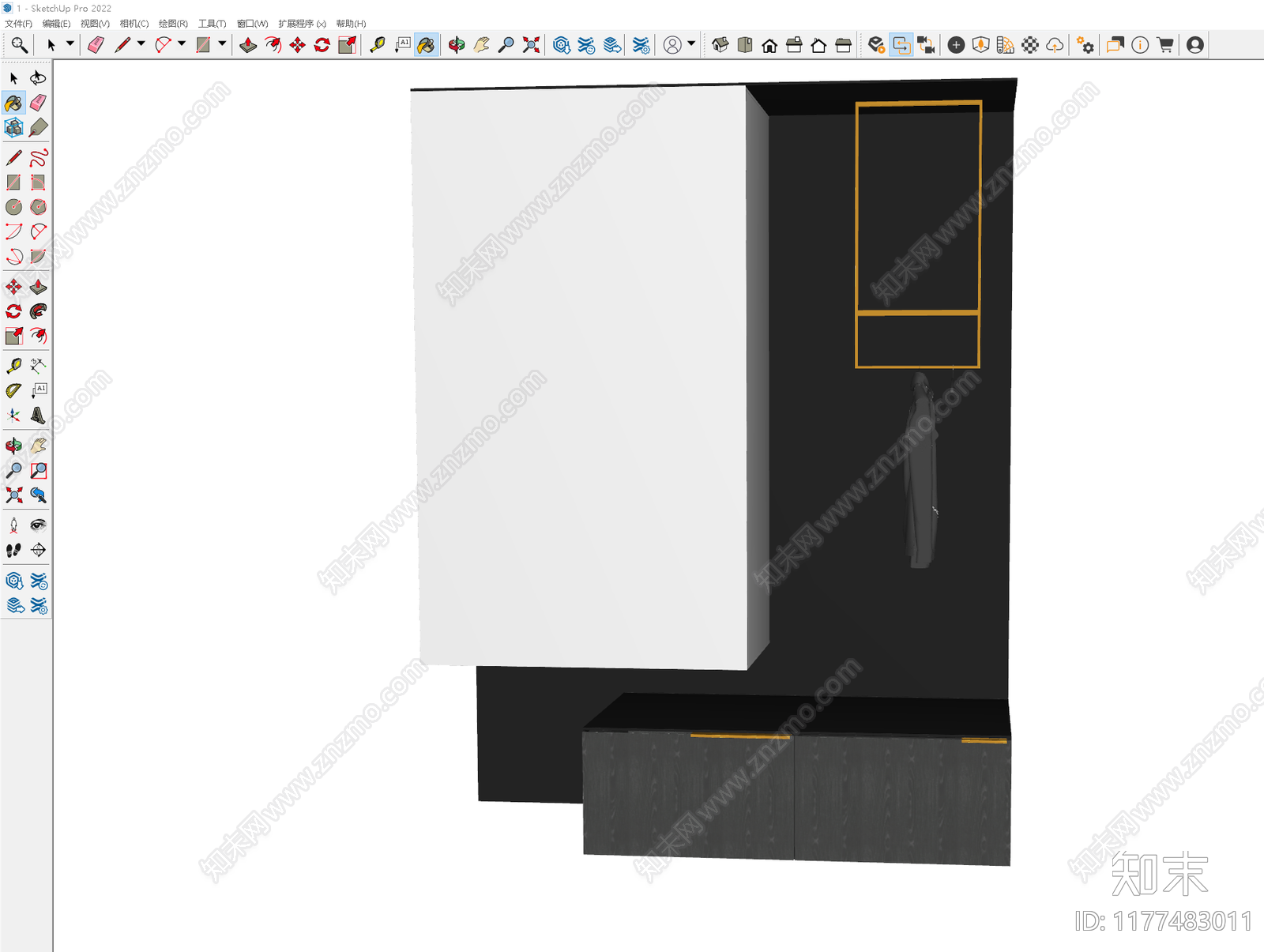The height and width of the screenshot is (952, 1264).
Task: Select the Eraser tool in top toolbar
Action: tap(96, 45)
